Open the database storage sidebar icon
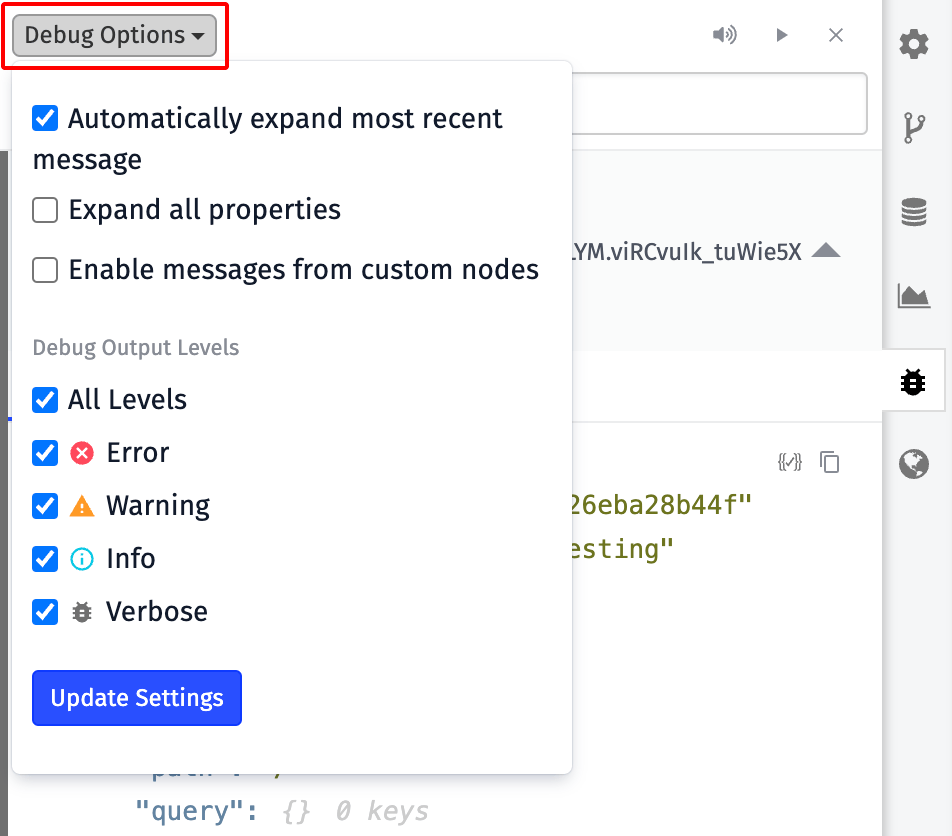This screenshot has width=952, height=836. (914, 212)
